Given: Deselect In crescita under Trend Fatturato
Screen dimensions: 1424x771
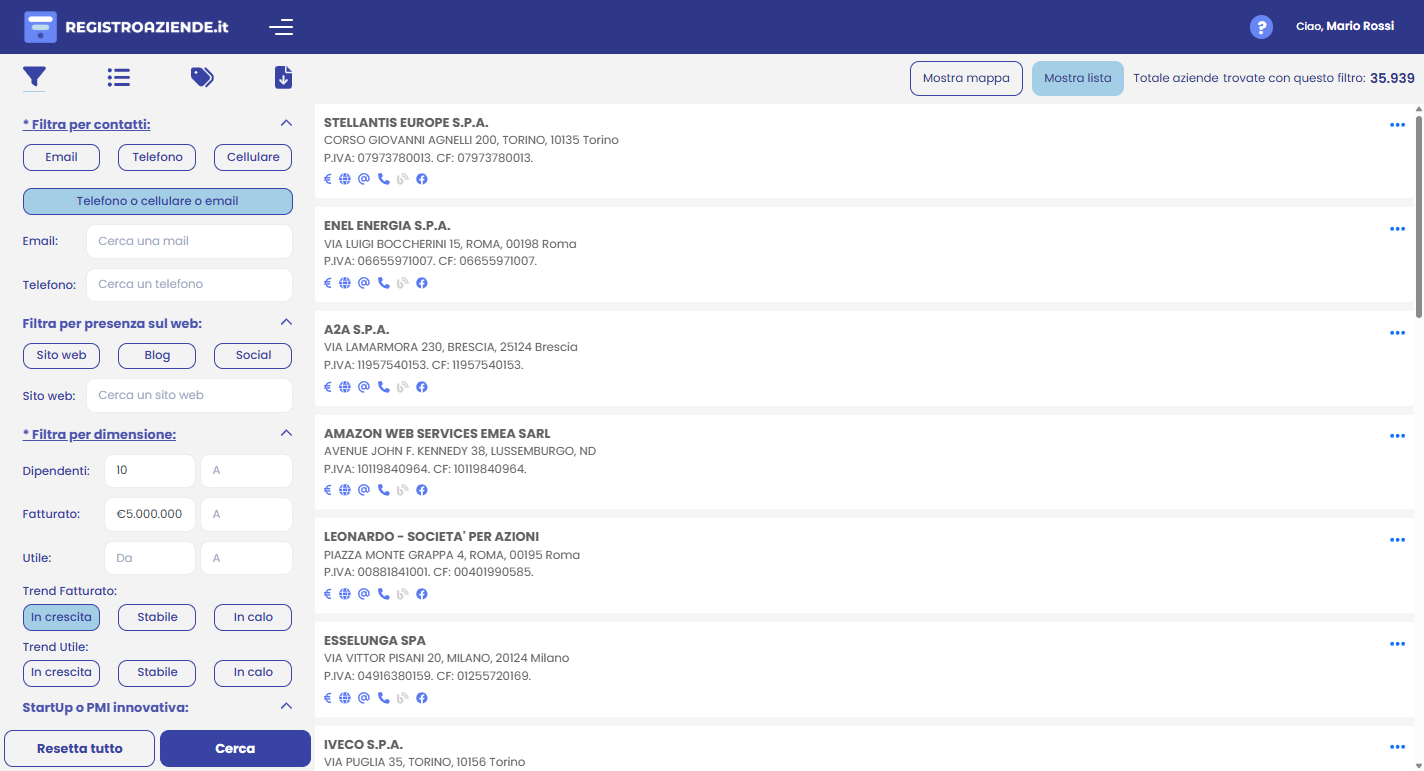Looking at the screenshot, I should 61,617.
